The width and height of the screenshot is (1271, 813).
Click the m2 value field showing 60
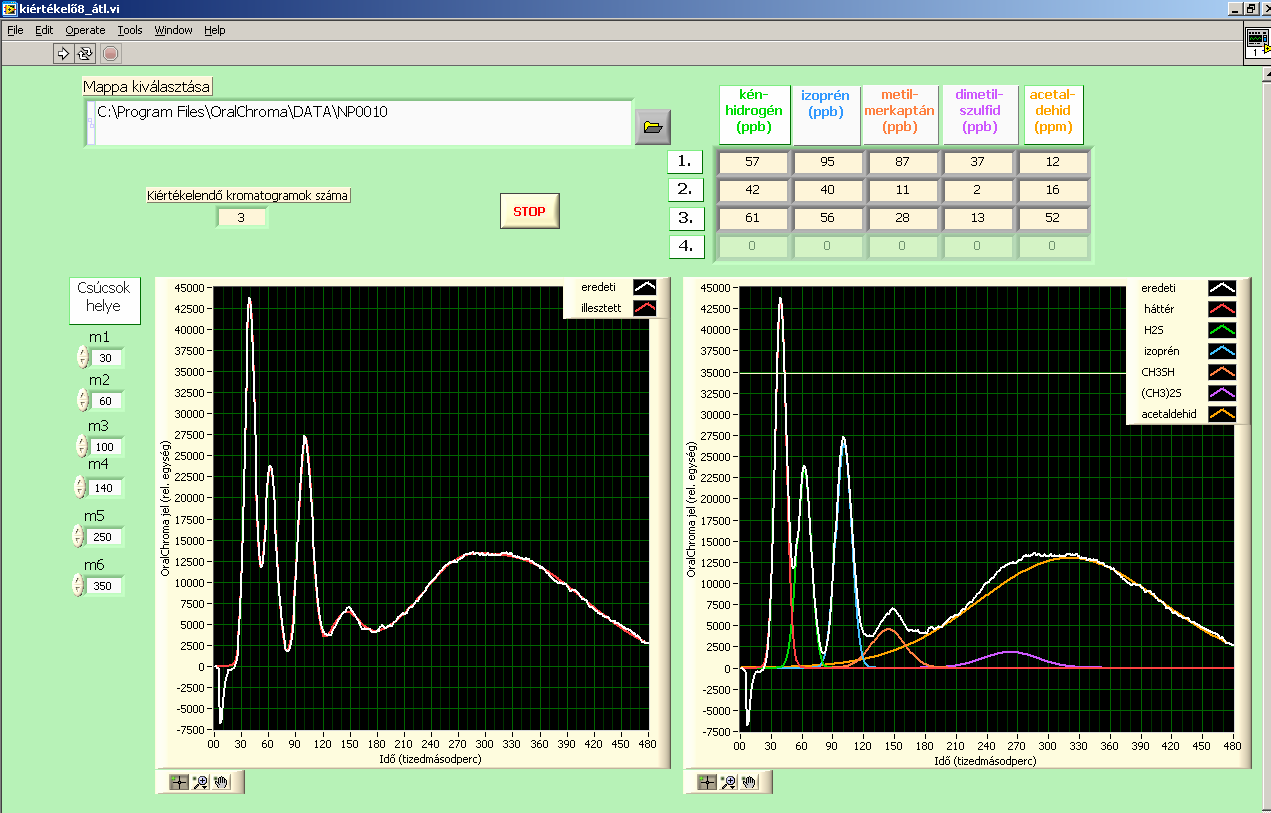tap(105, 400)
